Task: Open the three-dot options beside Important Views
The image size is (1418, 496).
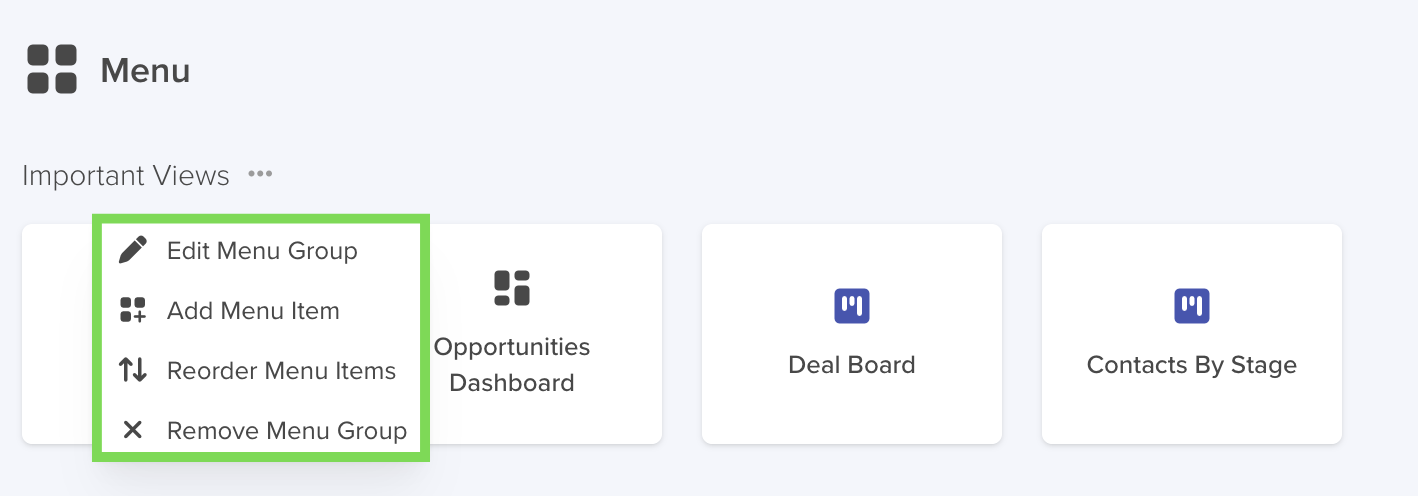Action: pyautogui.click(x=261, y=175)
